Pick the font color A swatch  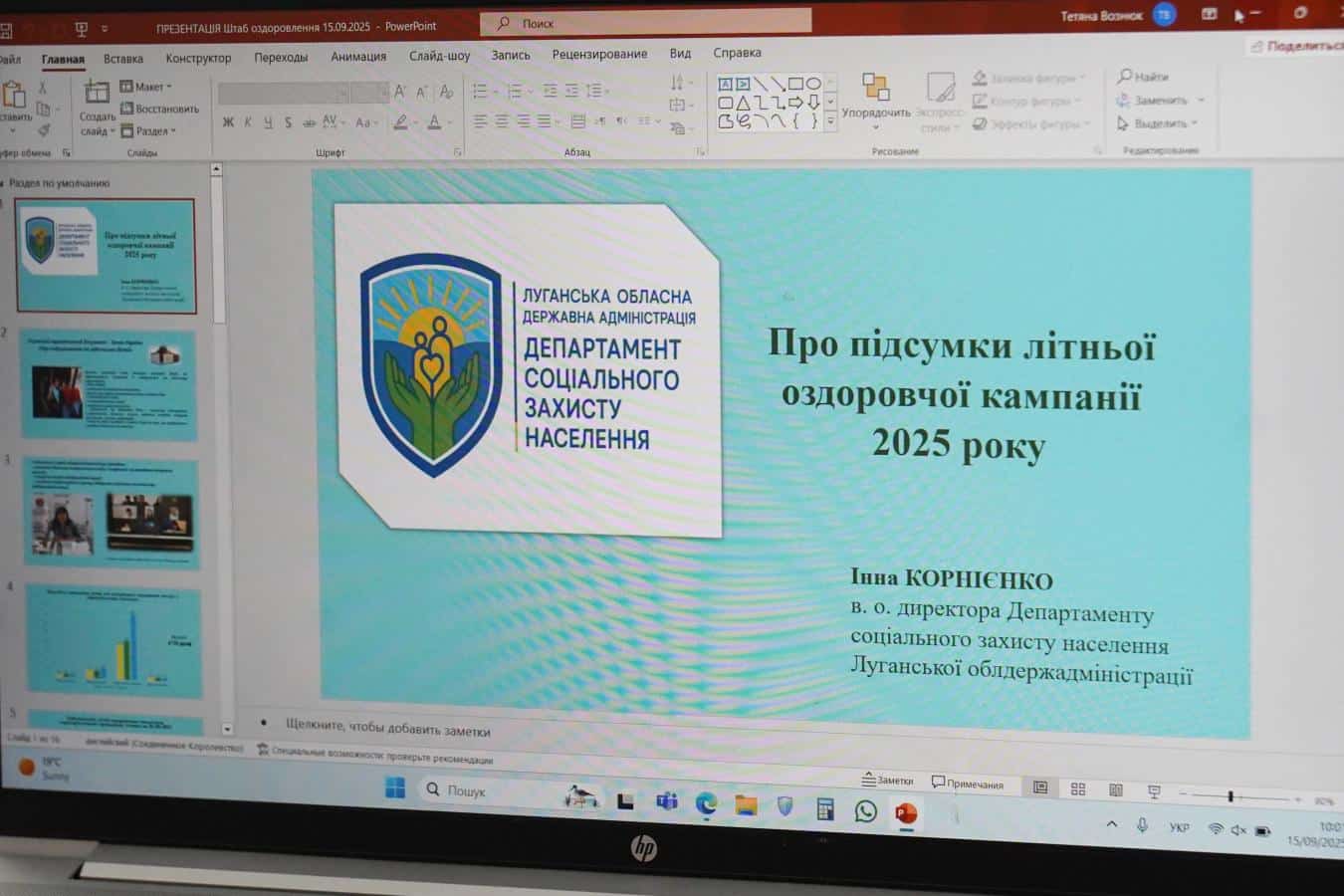pos(435,122)
